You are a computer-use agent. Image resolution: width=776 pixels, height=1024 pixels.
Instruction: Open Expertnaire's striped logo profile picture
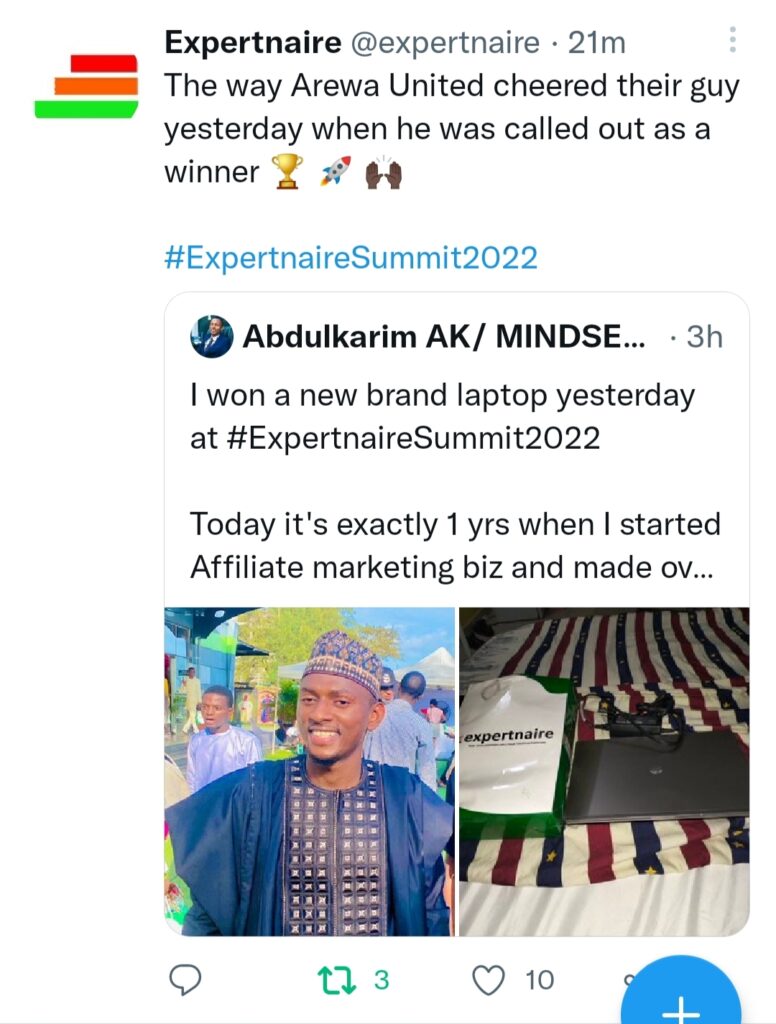pos(86,86)
